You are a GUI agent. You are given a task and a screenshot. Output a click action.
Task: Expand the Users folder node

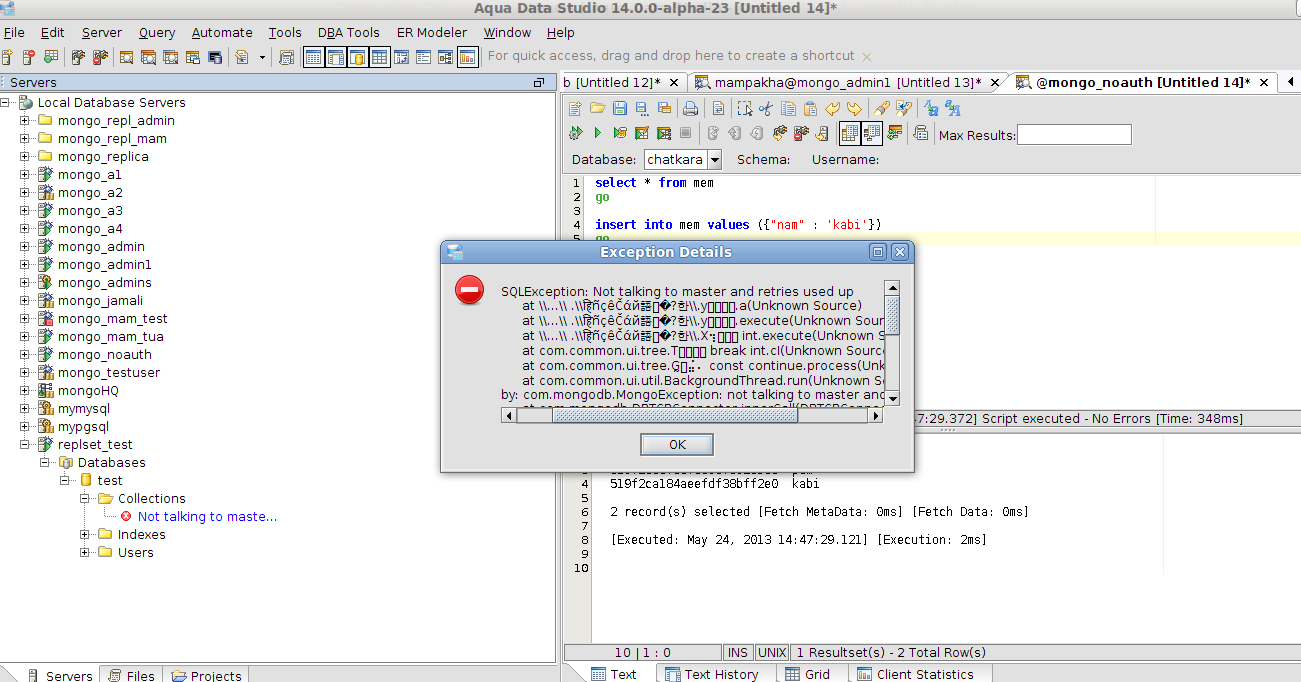click(x=85, y=552)
